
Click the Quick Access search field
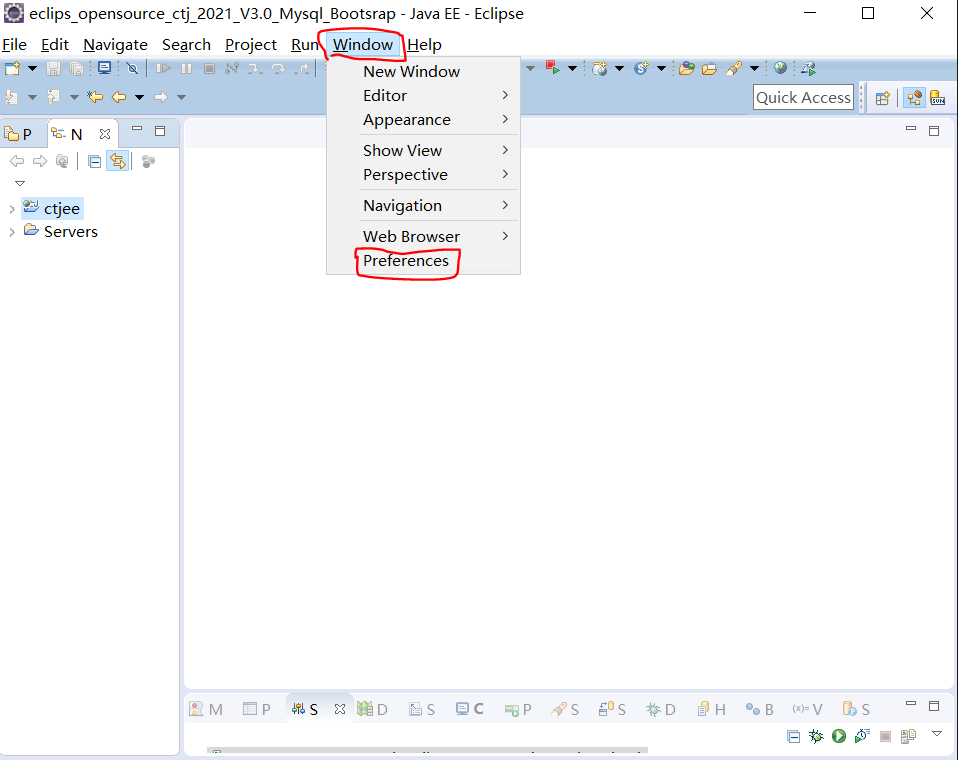click(x=803, y=98)
